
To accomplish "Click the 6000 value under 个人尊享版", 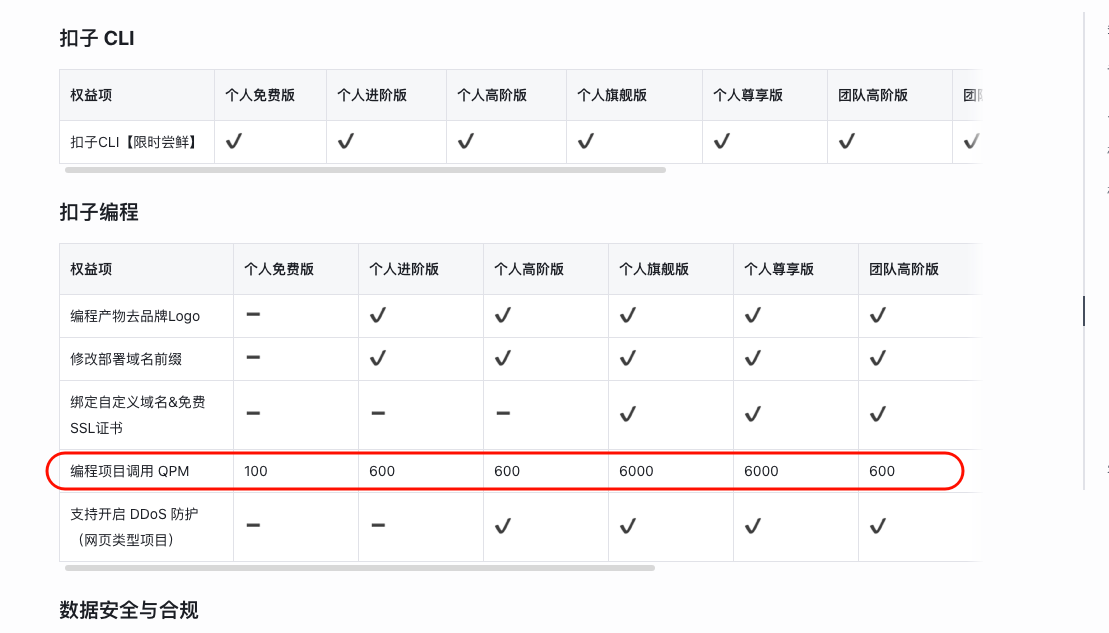I will (761, 471).
